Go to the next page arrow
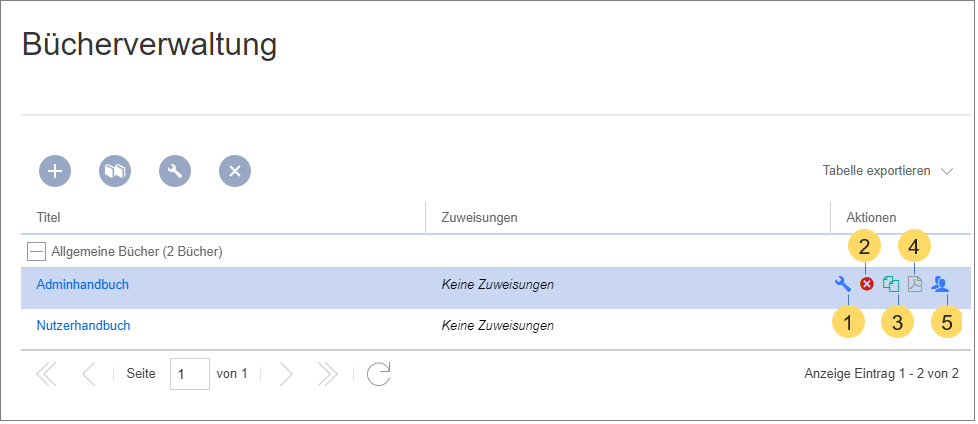Image resolution: width=978 pixels, height=424 pixels. pos(286,374)
